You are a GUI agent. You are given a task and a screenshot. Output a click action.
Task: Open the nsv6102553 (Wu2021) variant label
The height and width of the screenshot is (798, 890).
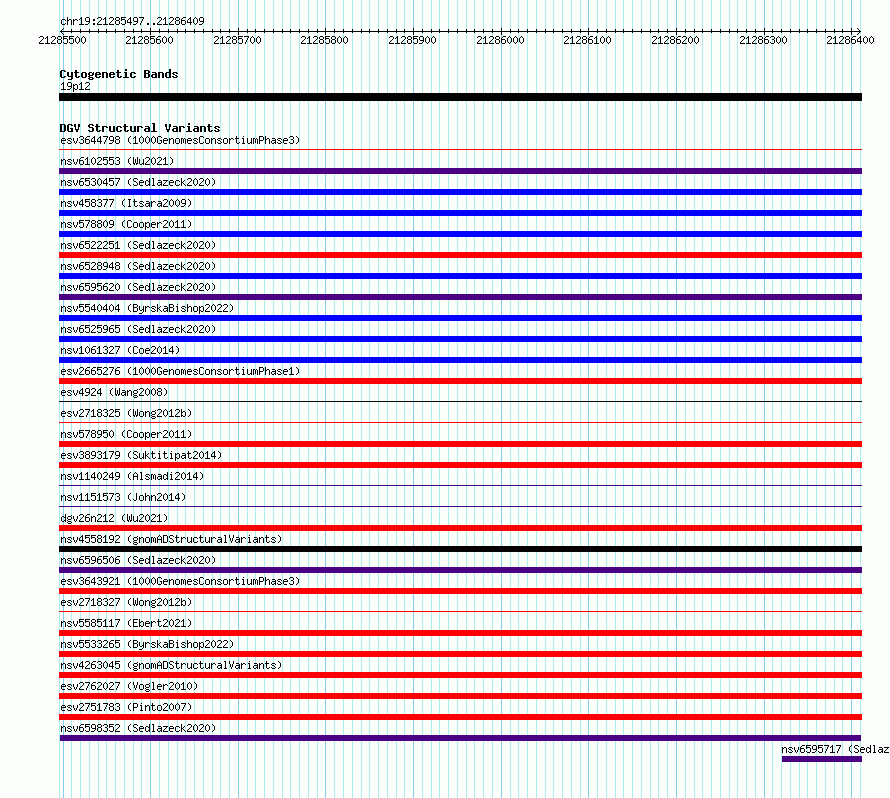[x=117, y=161]
